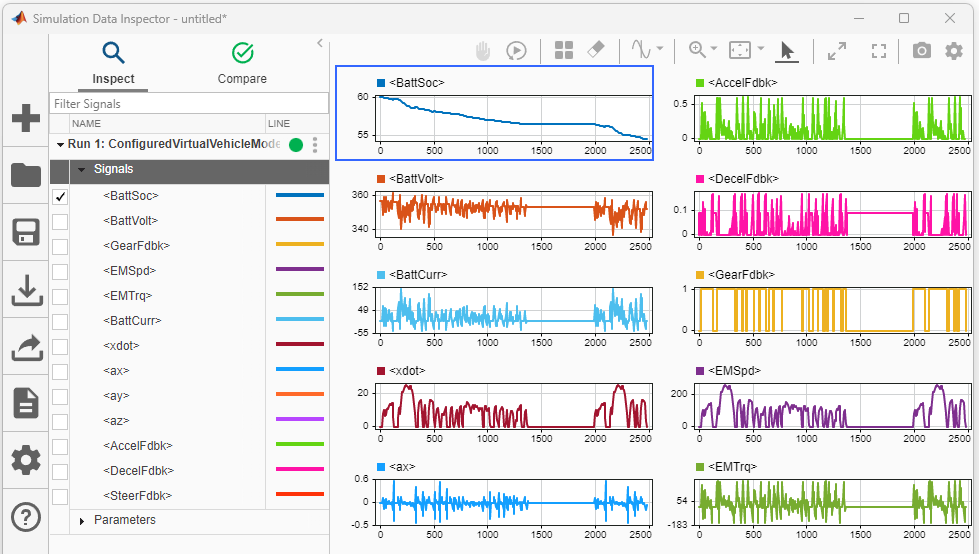
Task: Switch to the Compare tab
Action: click(242, 63)
